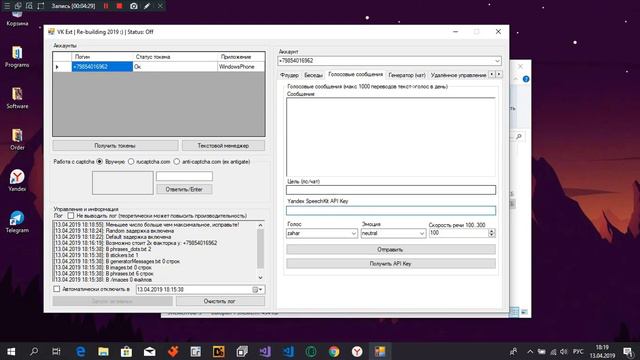Focus the Сообщение text area
Viewport: 640px width, 360px height.
coord(391,137)
